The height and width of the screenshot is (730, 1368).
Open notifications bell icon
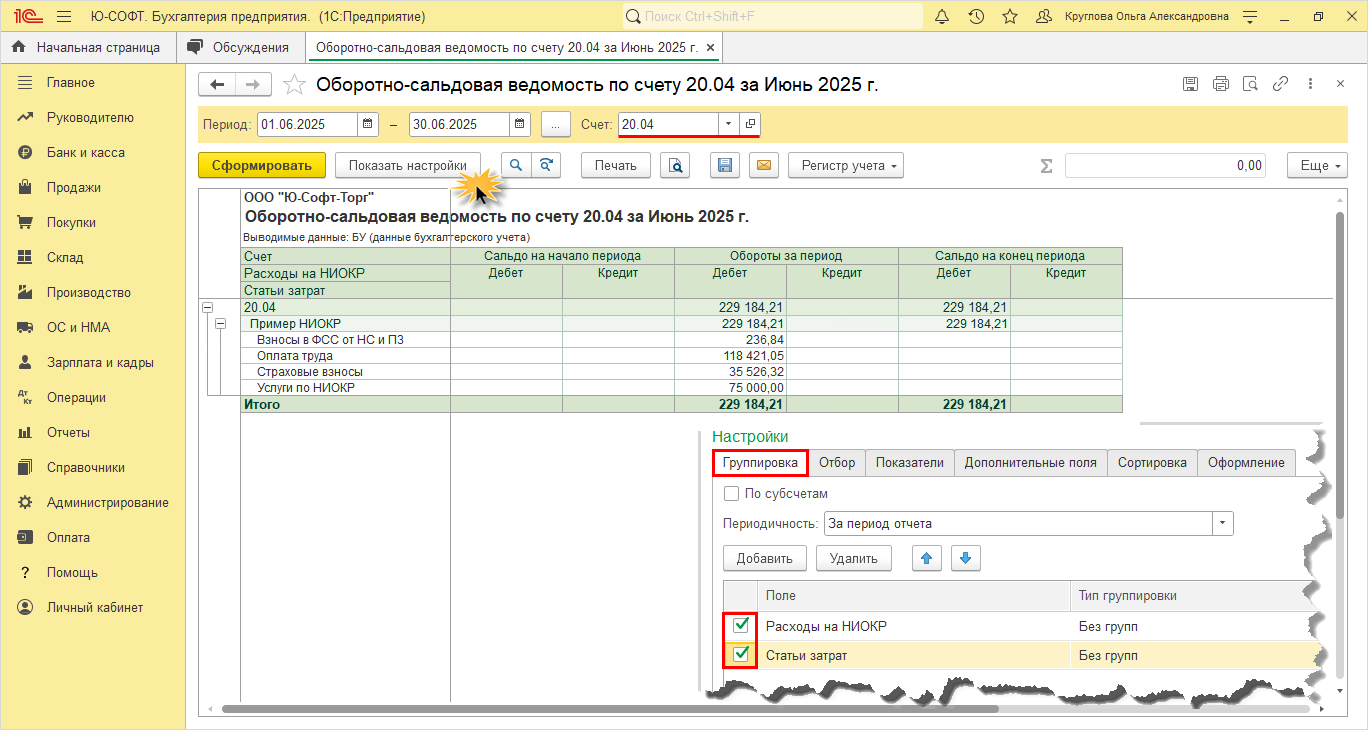coord(942,17)
